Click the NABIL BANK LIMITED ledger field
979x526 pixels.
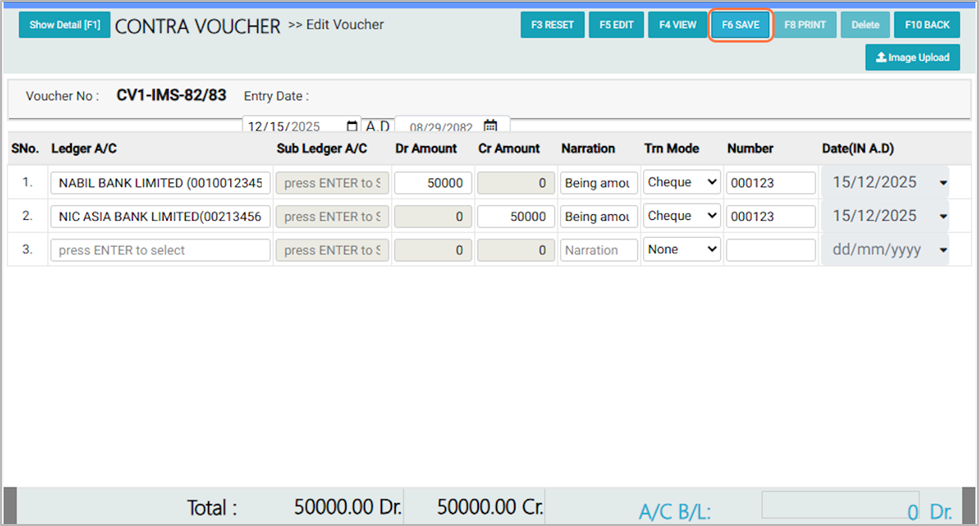point(160,183)
